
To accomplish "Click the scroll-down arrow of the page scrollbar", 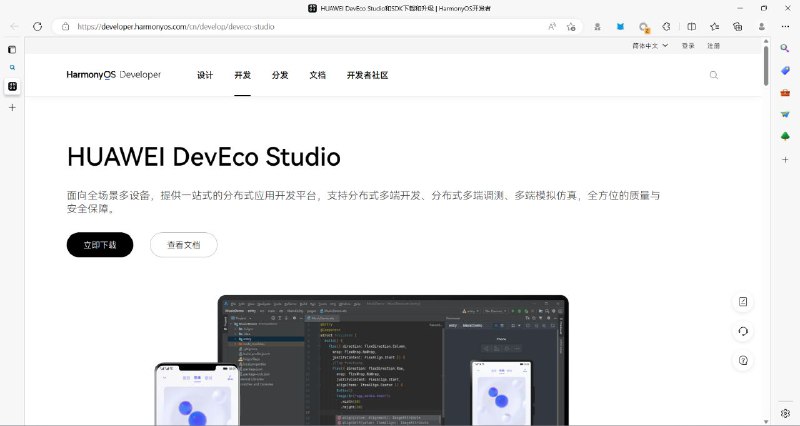I will point(766,421).
